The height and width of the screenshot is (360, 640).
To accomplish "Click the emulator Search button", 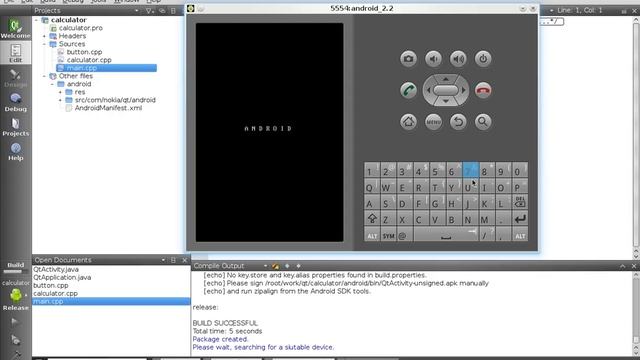I will click(483, 122).
